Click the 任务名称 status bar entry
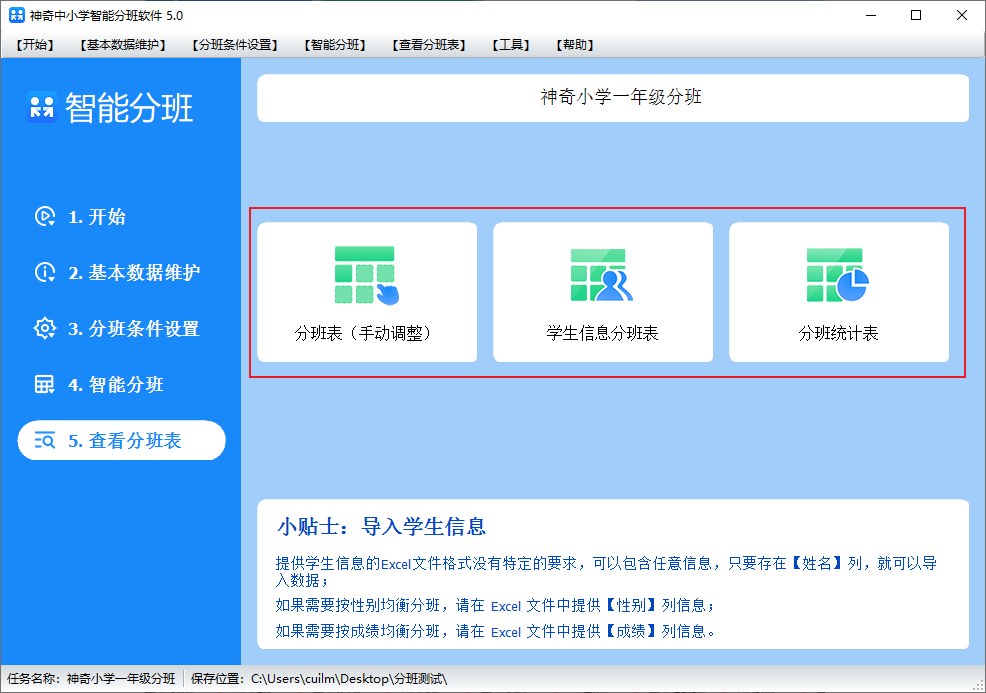 91,679
